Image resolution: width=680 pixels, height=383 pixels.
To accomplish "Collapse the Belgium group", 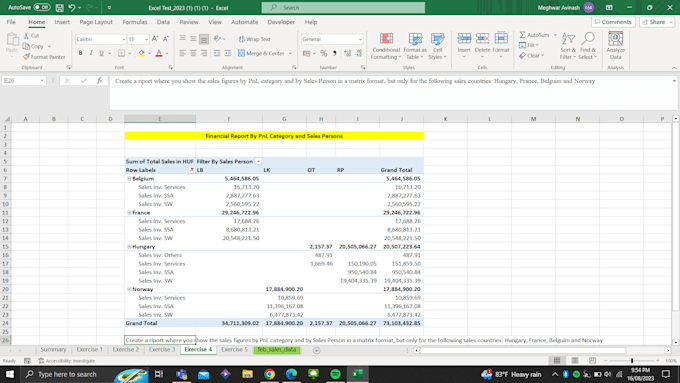I will pos(129,178).
